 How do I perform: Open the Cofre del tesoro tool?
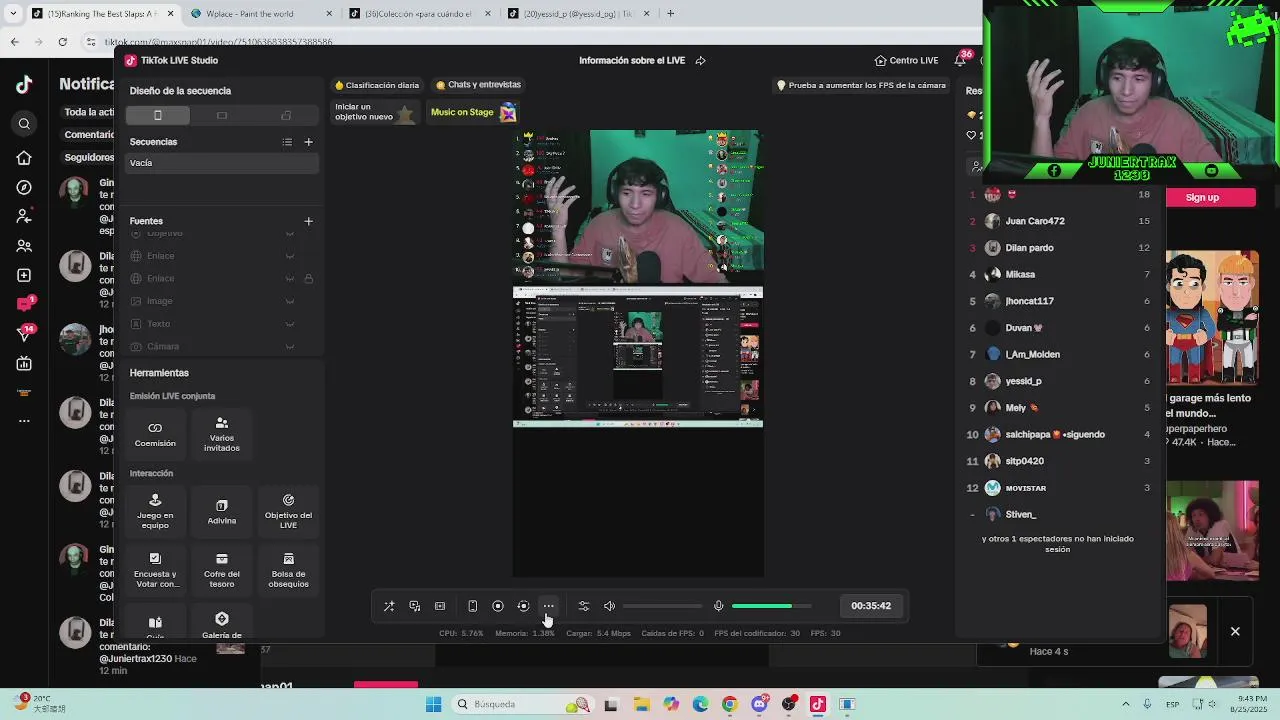(222, 569)
